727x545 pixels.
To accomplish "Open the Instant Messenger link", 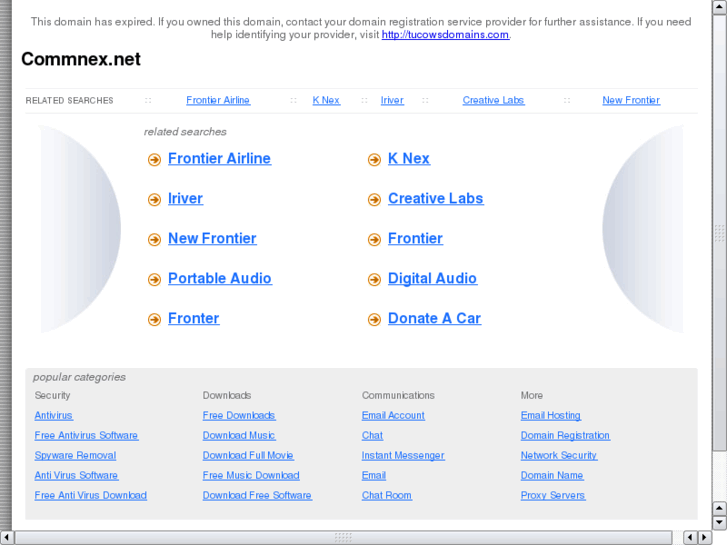I will tap(403, 455).
